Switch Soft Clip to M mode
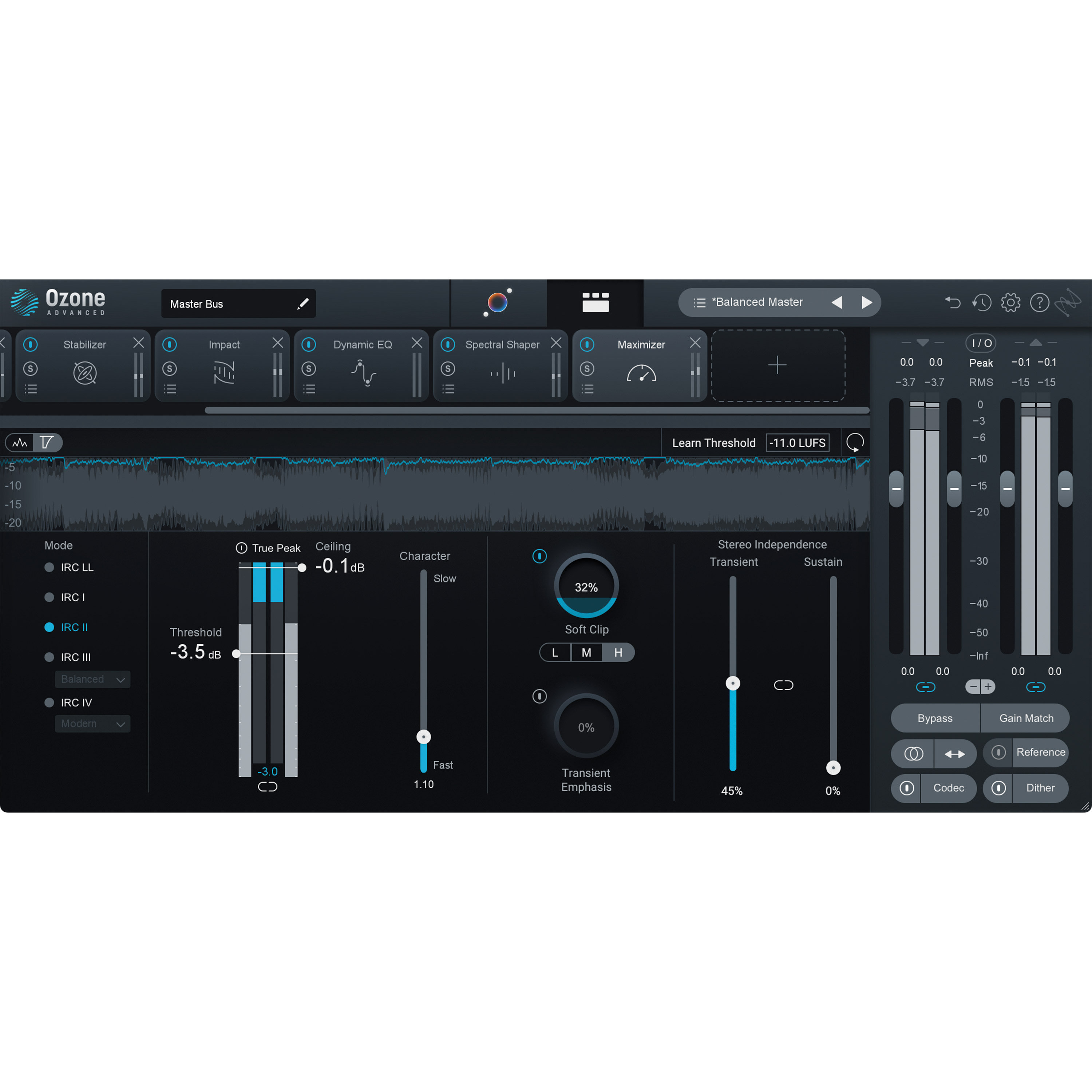1092x1092 pixels. point(586,652)
